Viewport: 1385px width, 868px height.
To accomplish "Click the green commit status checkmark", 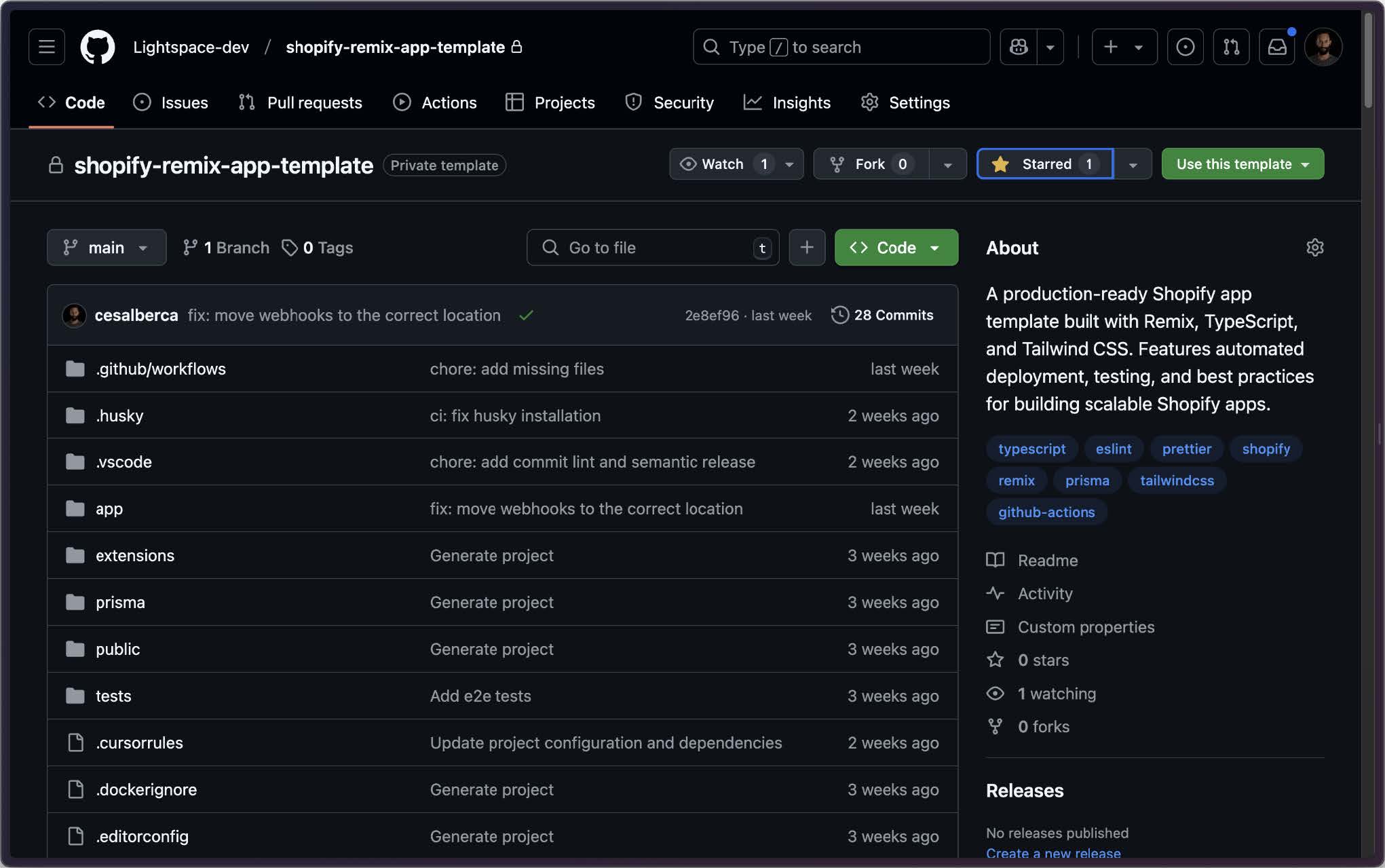I will [526, 316].
